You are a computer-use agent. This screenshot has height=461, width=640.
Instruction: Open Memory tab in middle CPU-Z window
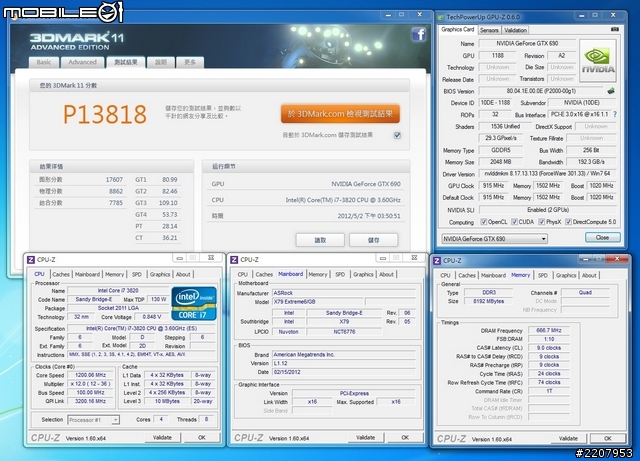click(318, 274)
